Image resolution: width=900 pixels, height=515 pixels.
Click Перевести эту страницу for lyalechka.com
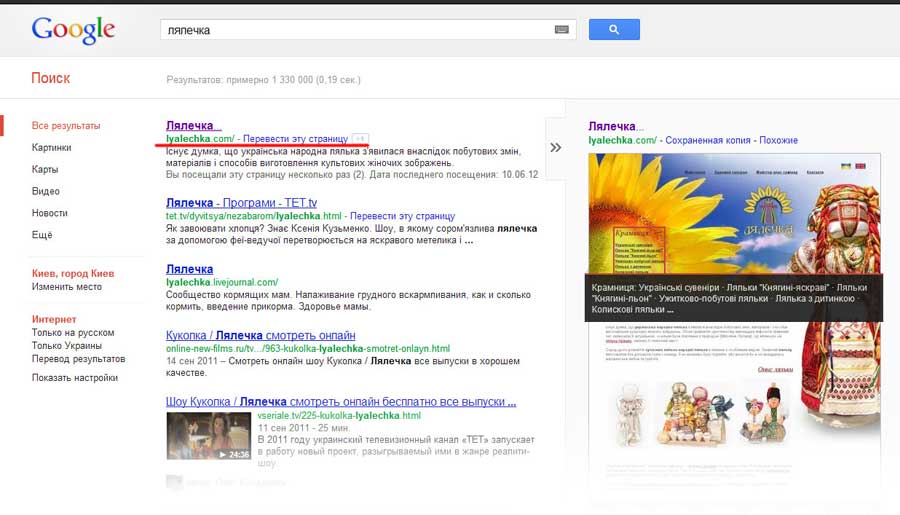tap(295, 138)
